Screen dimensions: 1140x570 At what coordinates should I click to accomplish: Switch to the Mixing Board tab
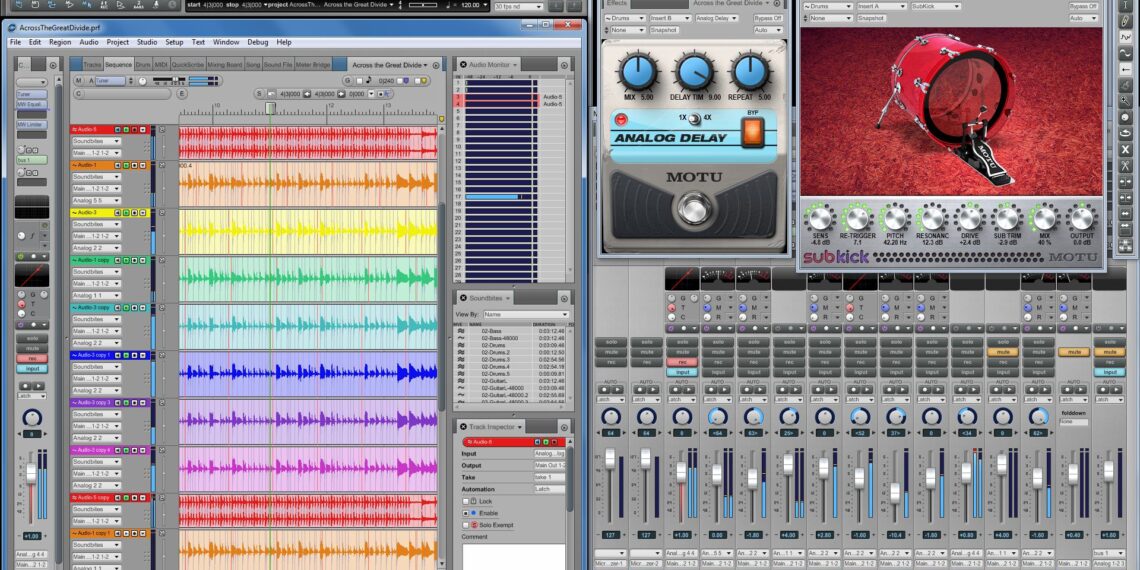pyautogui.click(x=226, y=65)
